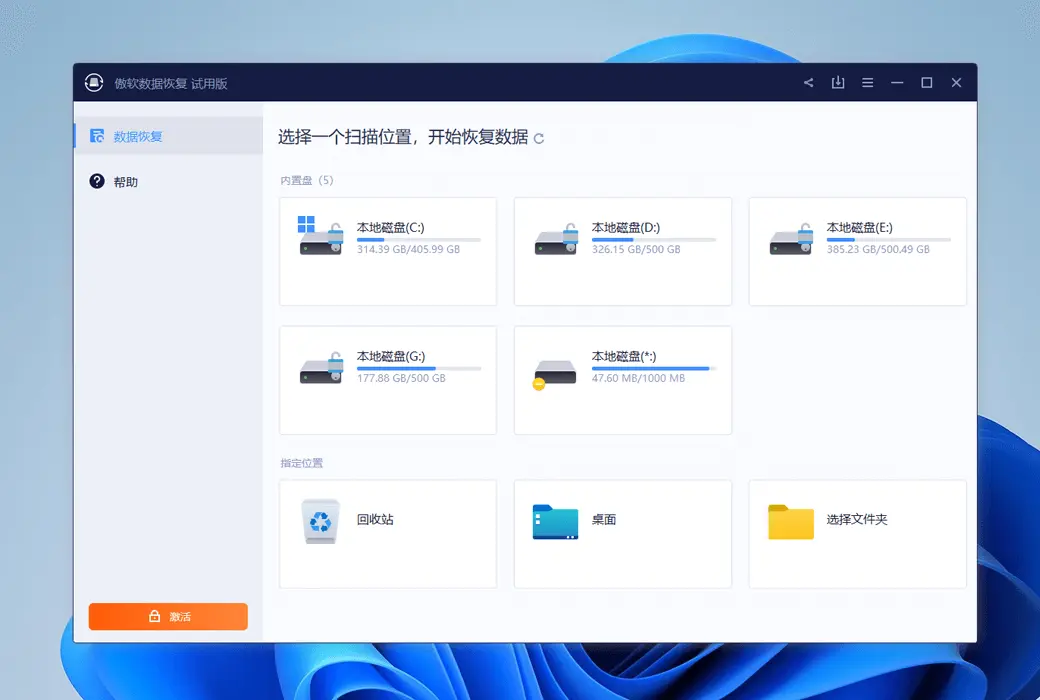Viewport: 1040px width, 700px height.
Task: Click the 桌面 label
Action: [604, 520]
